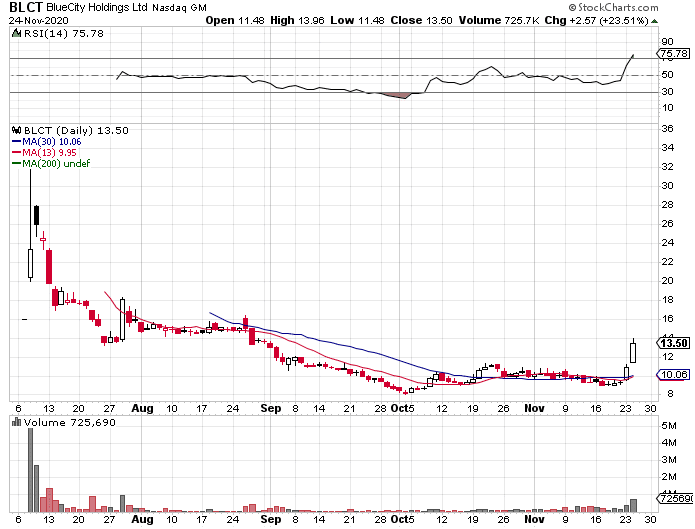Click the green up-arrow beside the change percentage
Image resolution: width=695 pixels, height=529 pixels.
coord(655,21)
